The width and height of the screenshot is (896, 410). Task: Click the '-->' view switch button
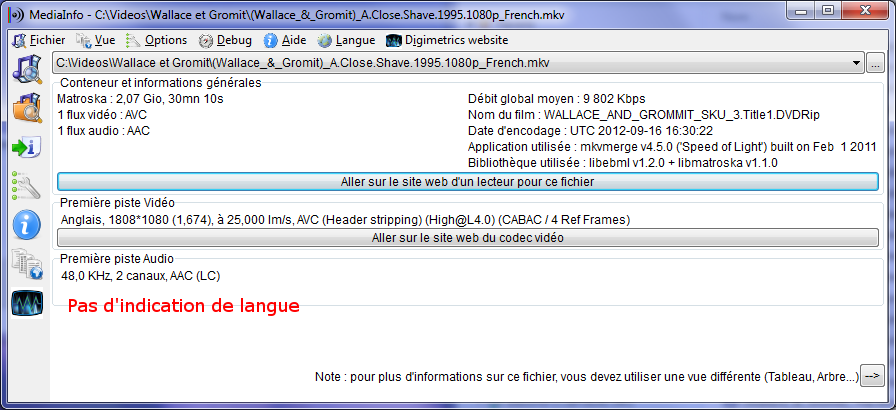(872, 376)
